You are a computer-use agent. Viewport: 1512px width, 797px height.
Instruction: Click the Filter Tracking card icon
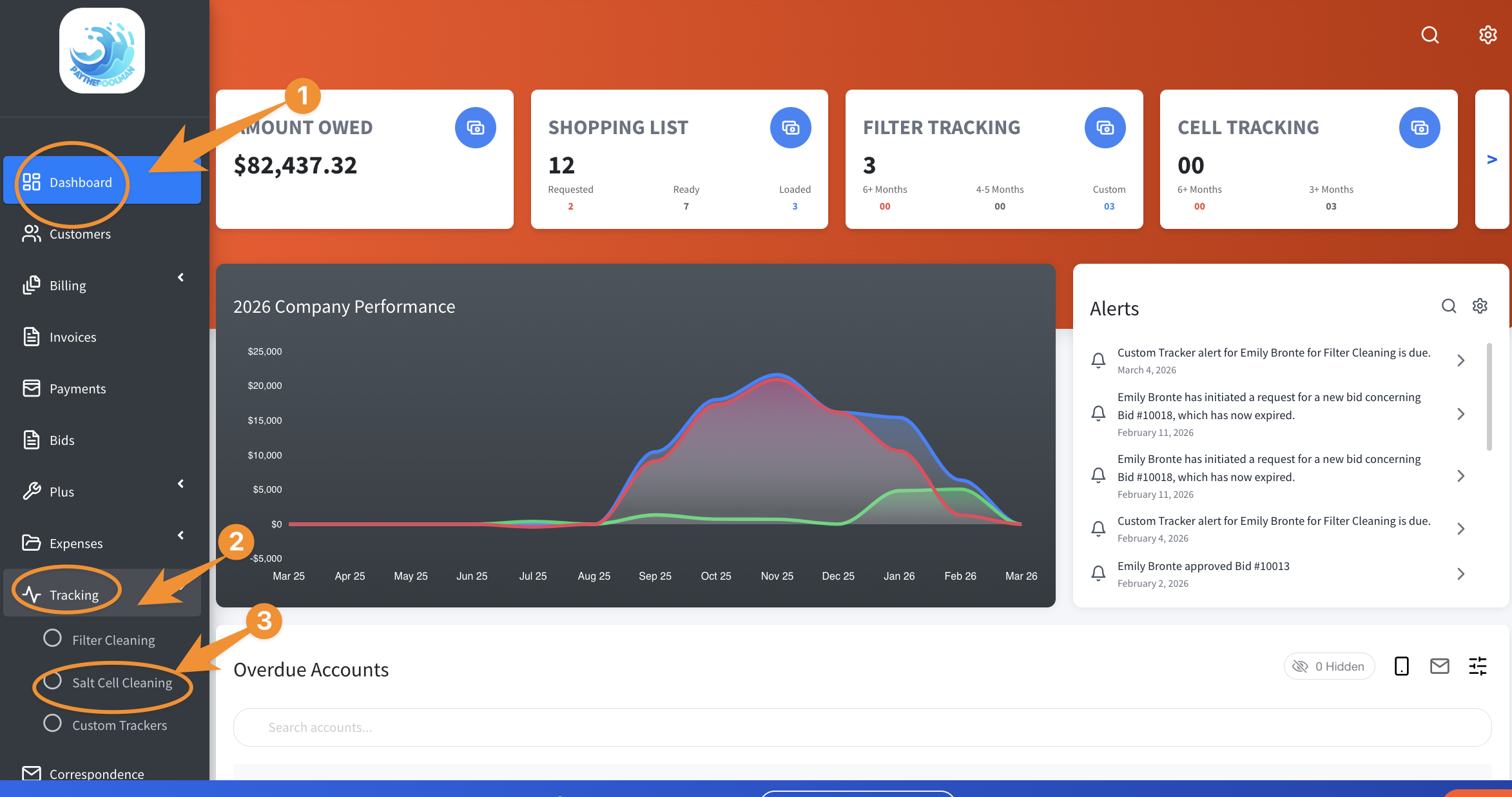tap(1105, 128)
